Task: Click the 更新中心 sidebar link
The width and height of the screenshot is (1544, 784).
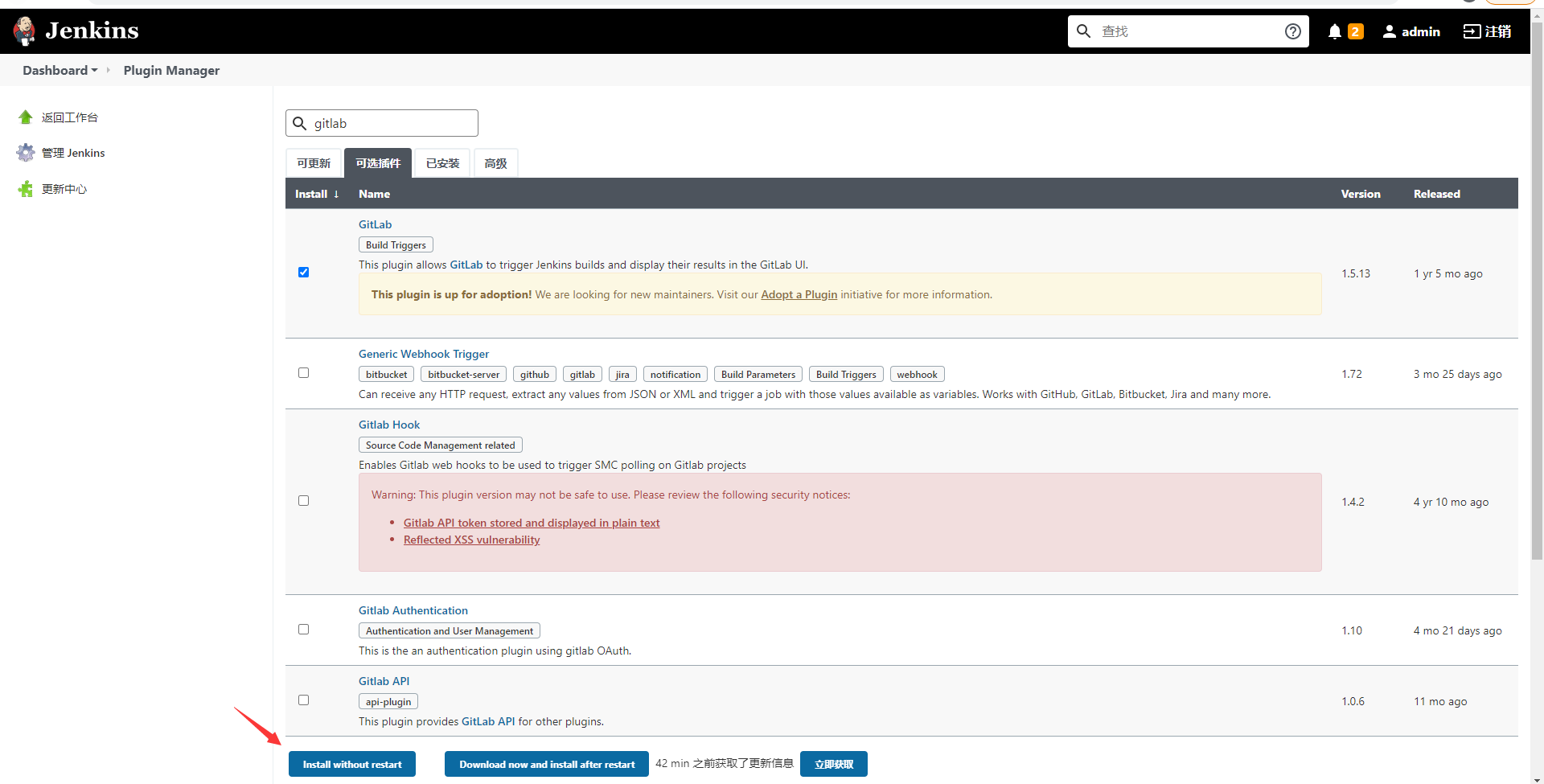Action: (x=64, y=189)
